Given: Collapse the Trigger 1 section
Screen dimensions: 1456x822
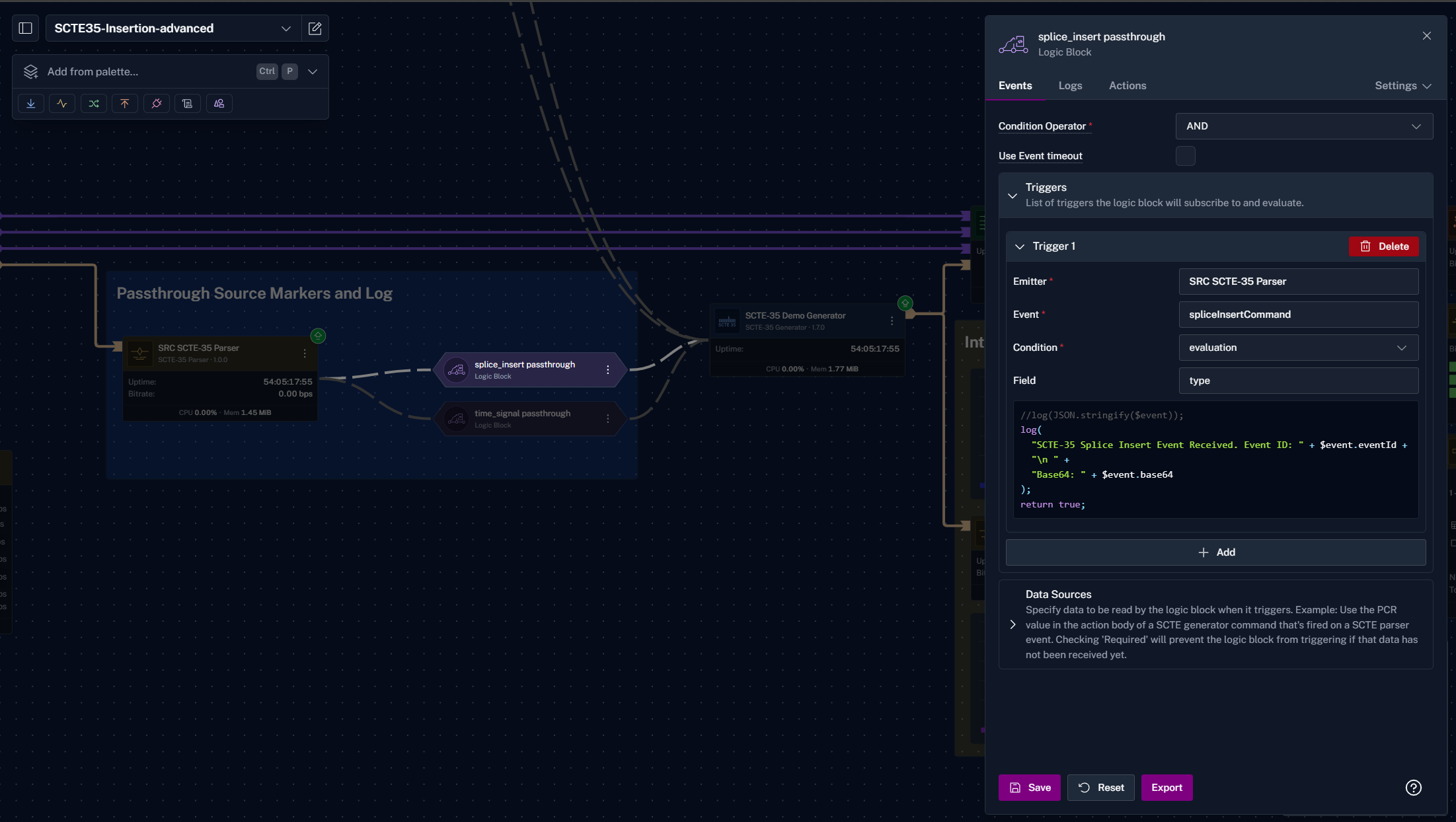Looking at the screenshot, I should point(1020,246).
